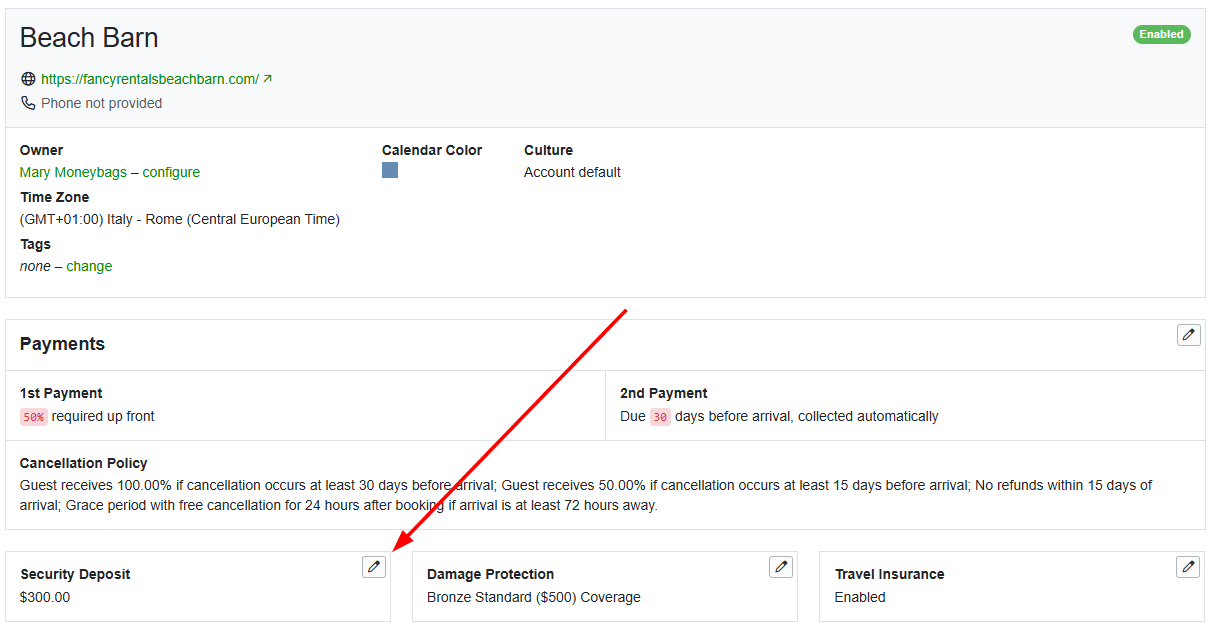1209x627 pixels.
Task: Configure the owner Mary Moneybags
Action: point(171,171)
